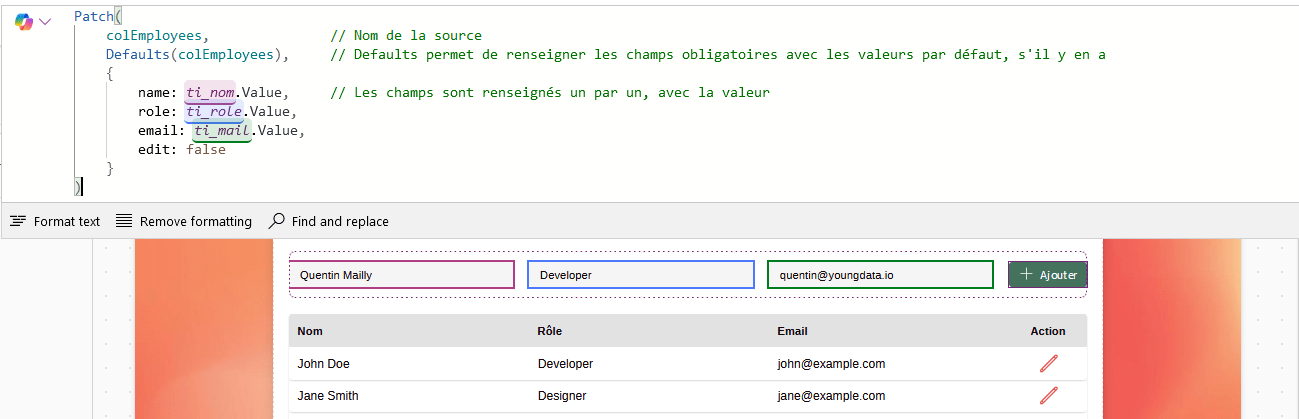Viewport: 1299px width, 419px height.
Task: Click the 'edit: false' line in formula
Action: point(182,150)
